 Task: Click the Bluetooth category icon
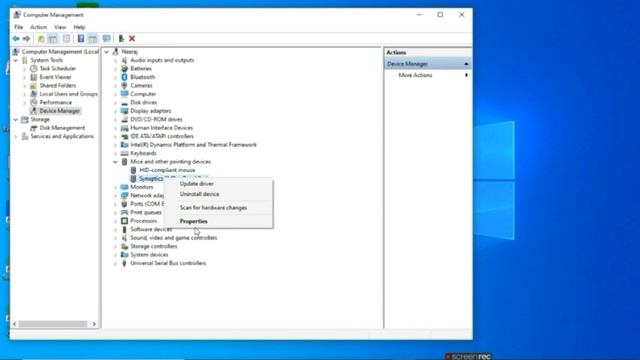click(x=124, y=77)
